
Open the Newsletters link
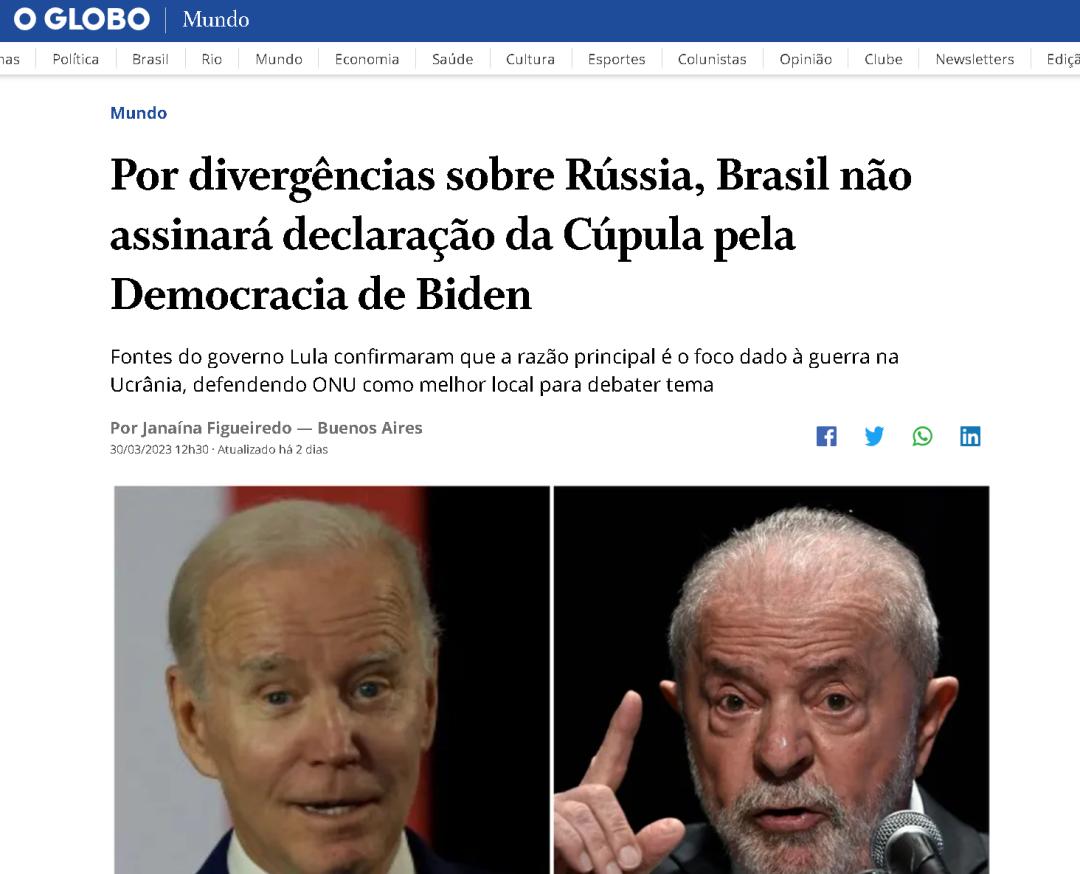pyautogui.click(x=975, y=59)
